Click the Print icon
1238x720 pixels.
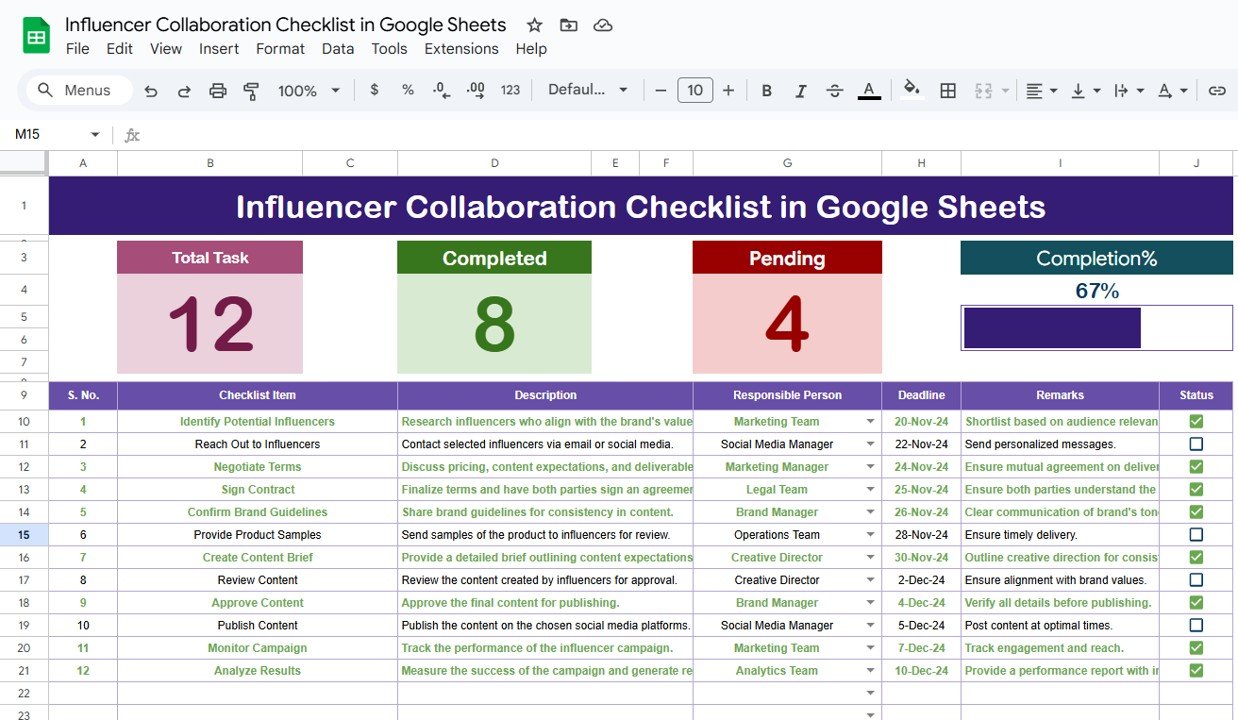pos(218,91)
